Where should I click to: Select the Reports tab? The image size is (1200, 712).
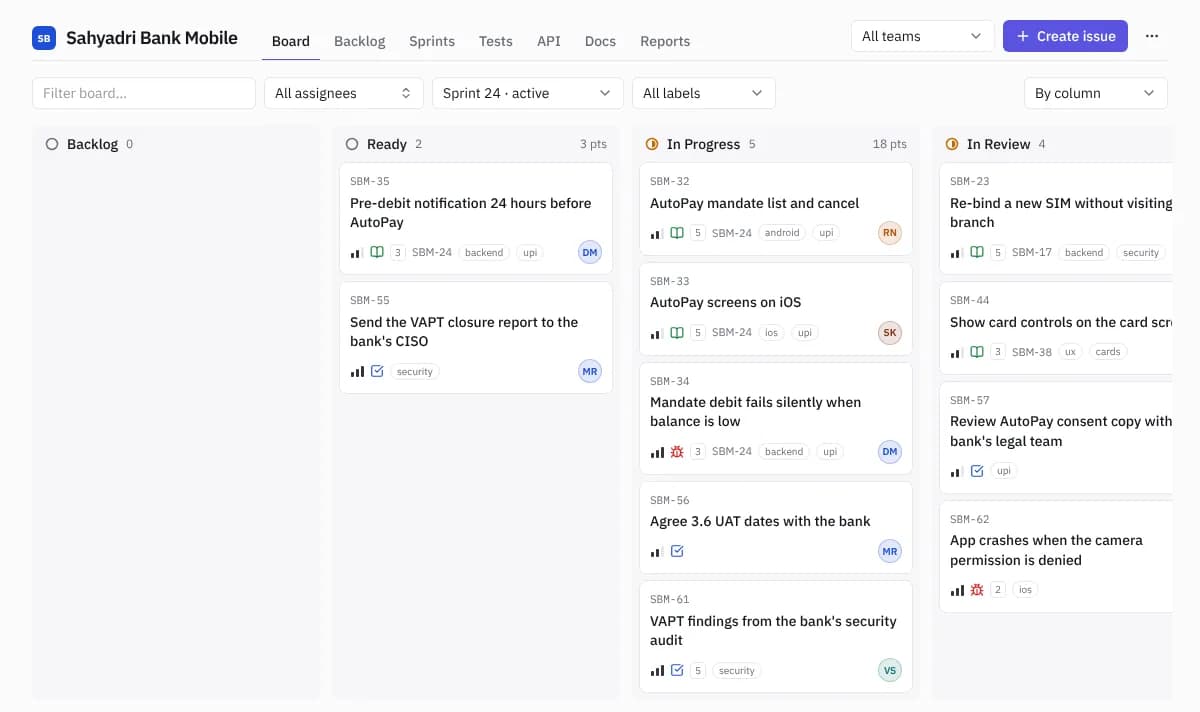pyautogui.click(x=665, y=41)
